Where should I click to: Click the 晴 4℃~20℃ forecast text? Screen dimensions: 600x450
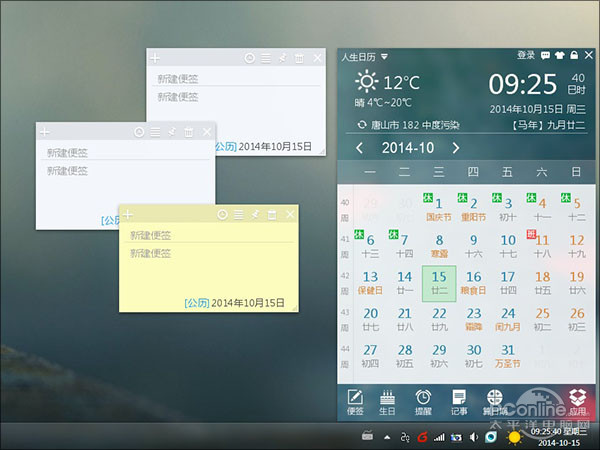(383, 103)
